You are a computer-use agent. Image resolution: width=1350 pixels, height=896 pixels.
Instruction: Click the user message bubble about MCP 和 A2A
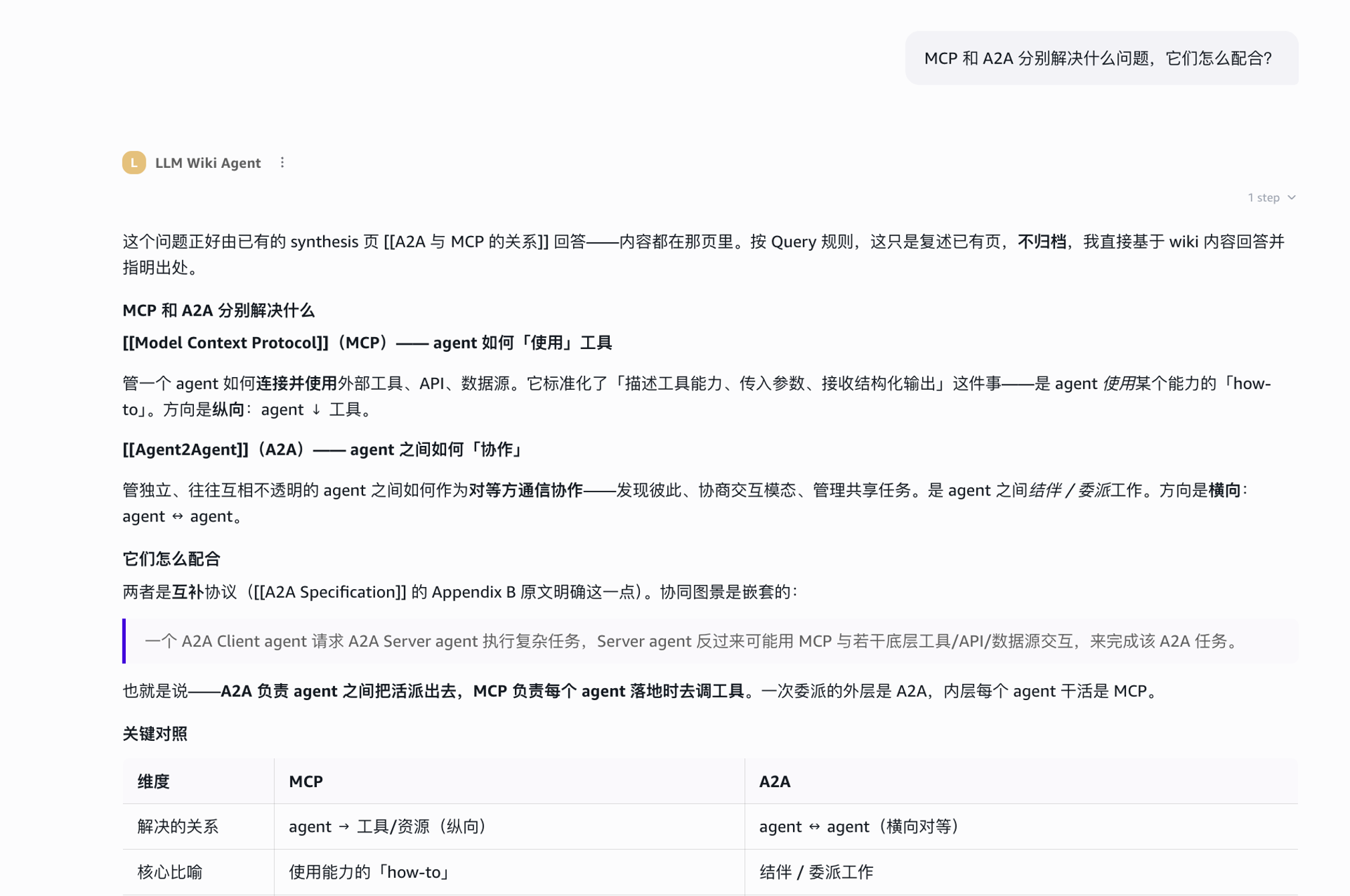tap(1101, 58)
